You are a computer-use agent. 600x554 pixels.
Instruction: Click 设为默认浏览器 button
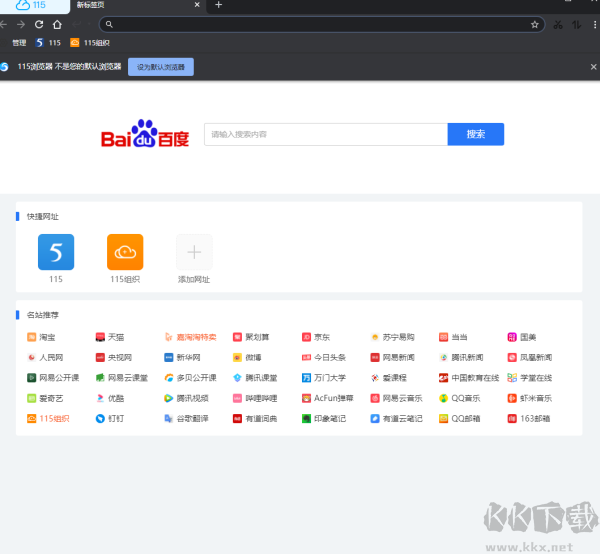pyautogui.click(x=161, y=67)
